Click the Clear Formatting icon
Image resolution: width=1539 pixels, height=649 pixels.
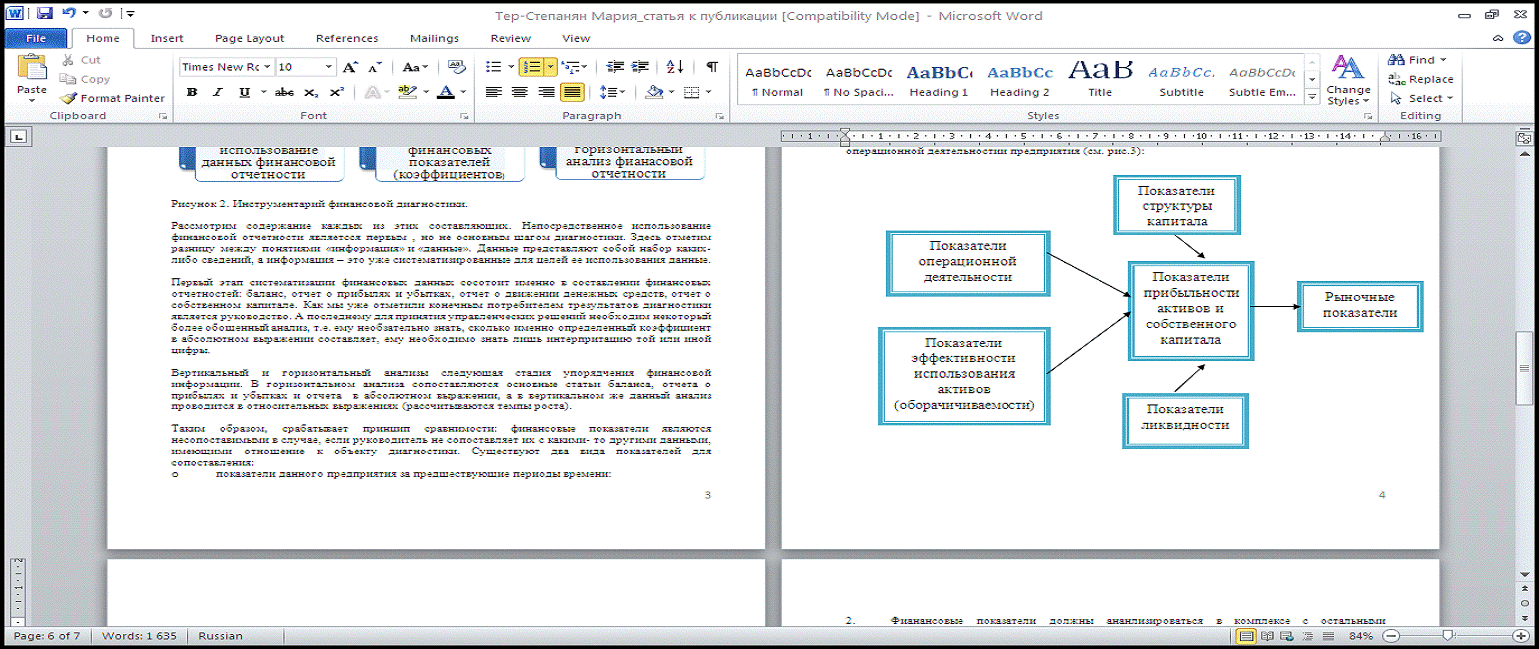pos(457,67)
